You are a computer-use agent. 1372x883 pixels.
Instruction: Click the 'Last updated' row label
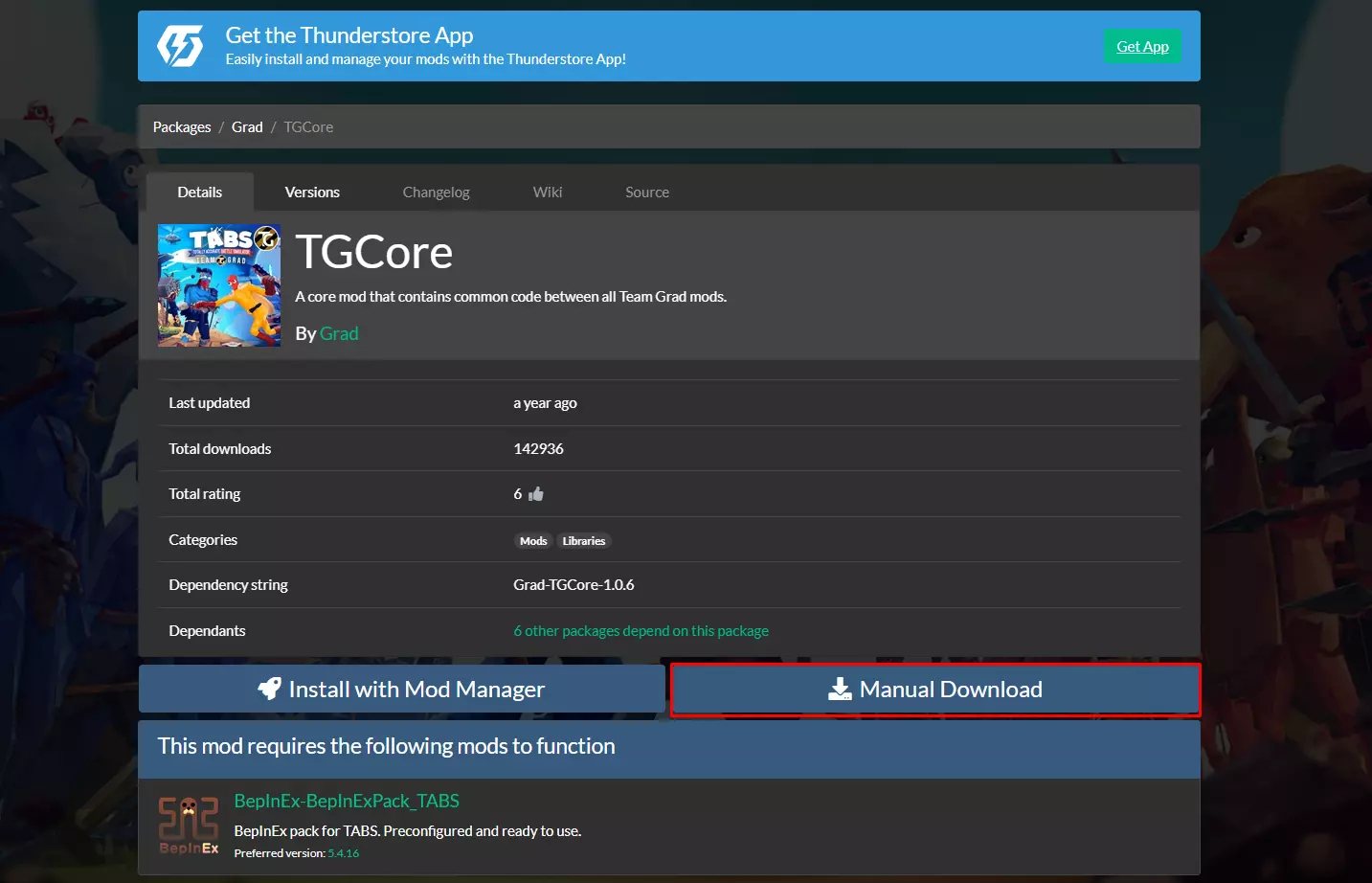tap(210, 403)
